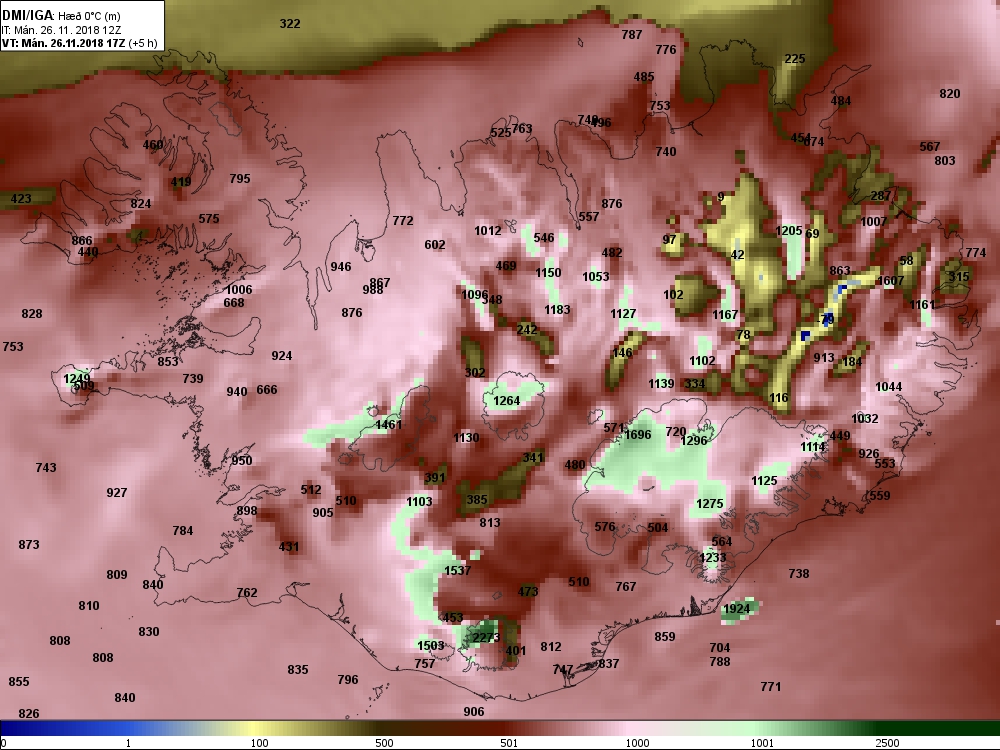
Task: Select the map value 480
Action: coord(575,465)
